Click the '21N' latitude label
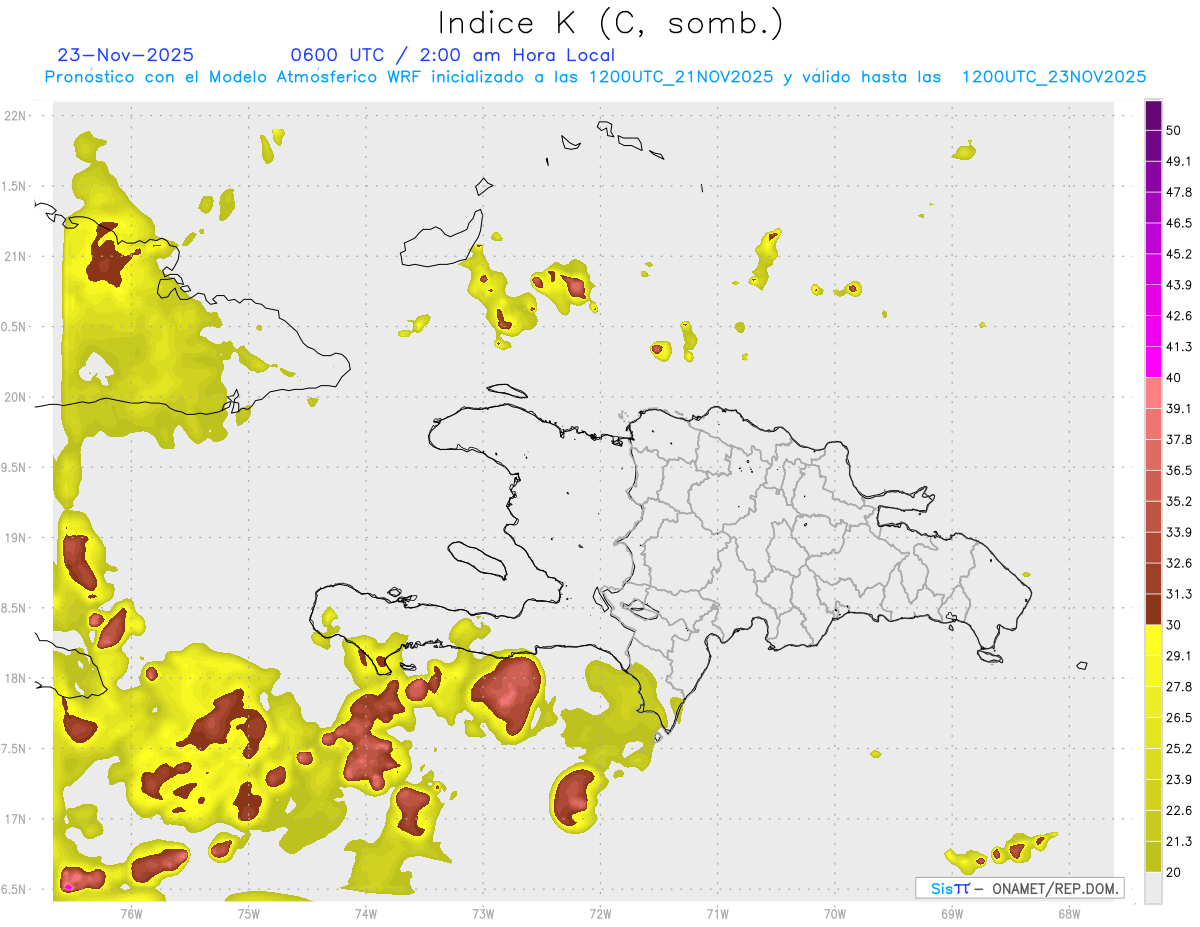 click(x=16, y=256)
